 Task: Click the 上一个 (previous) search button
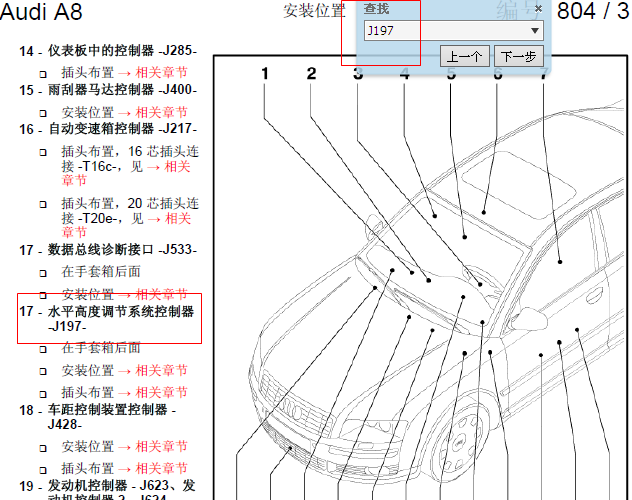464,56
